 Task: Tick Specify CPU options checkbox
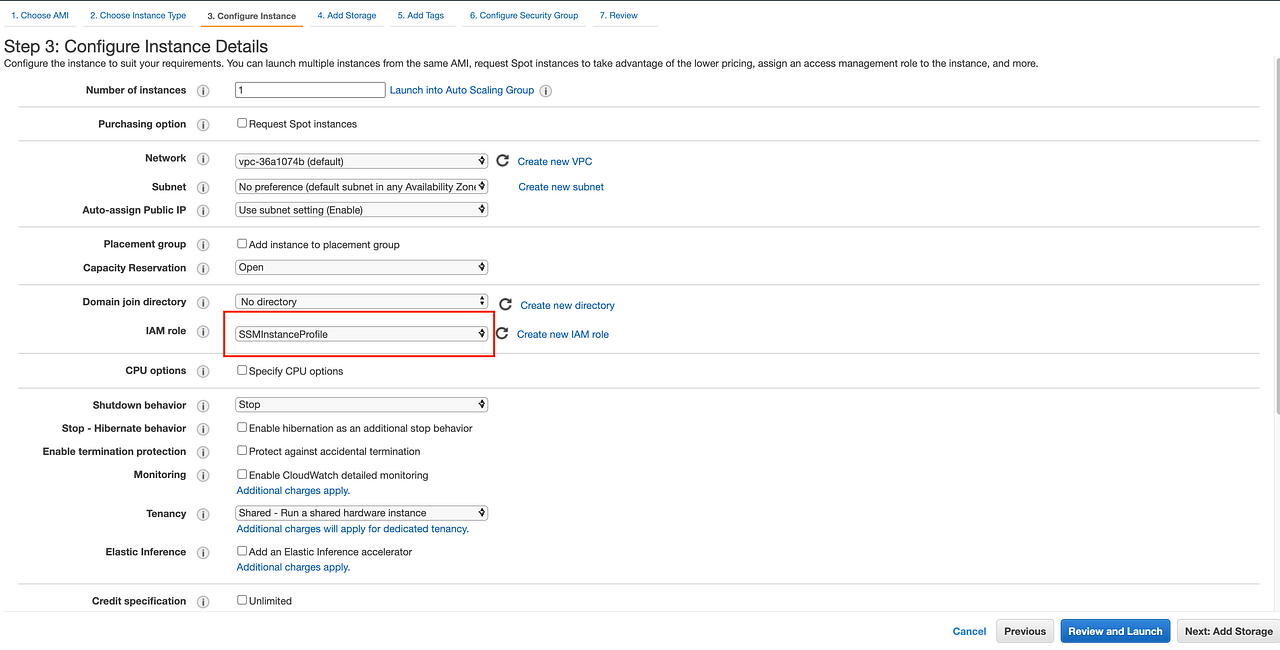[242, 370]
